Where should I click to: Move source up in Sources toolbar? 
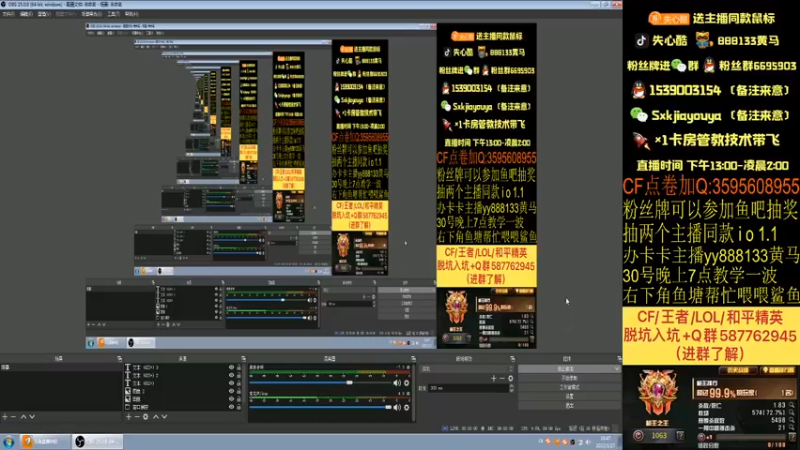click(x=156, y=417)
